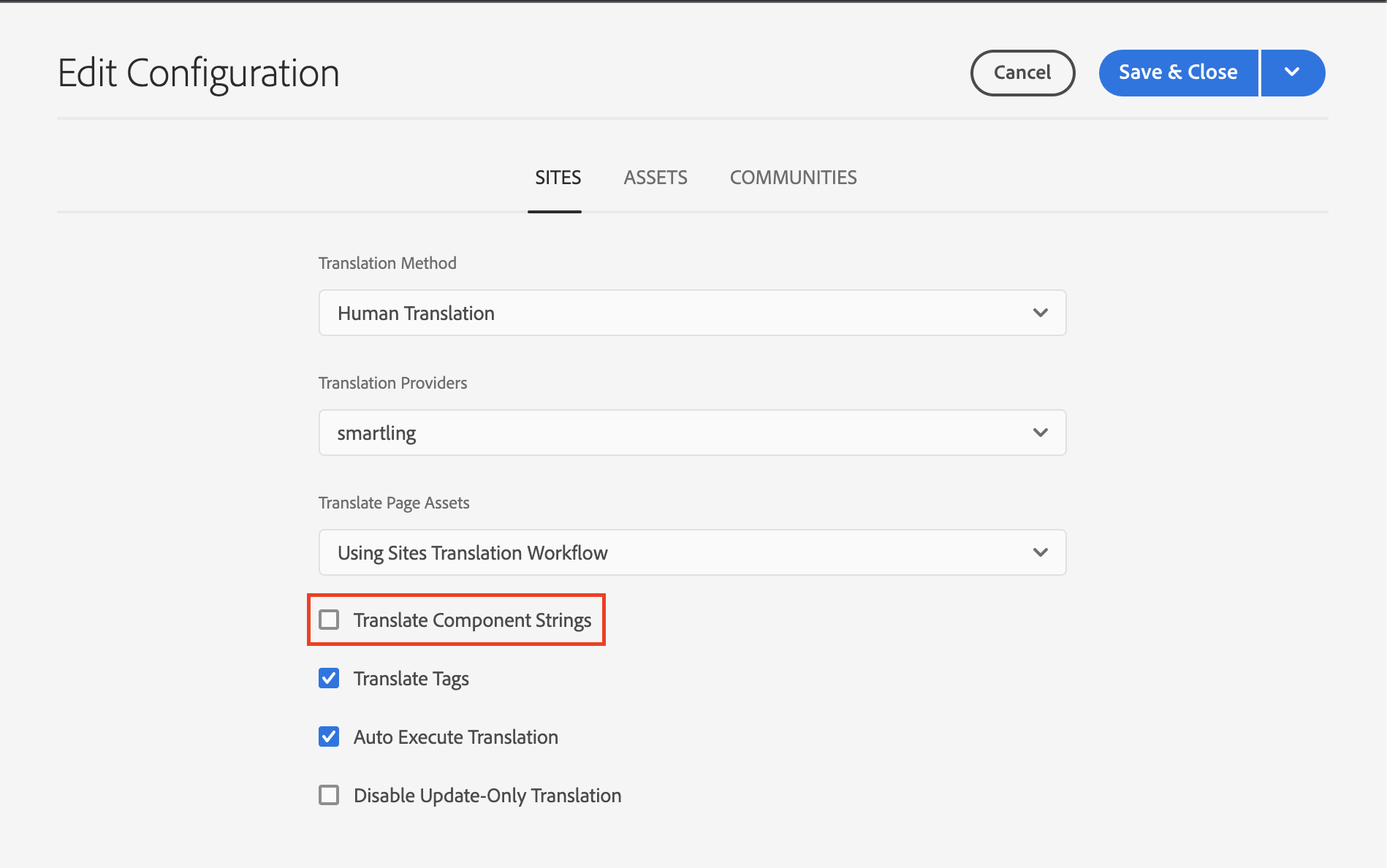Open the save options arrow beside Save & Close
The image size is (1387, 868).
click(x=1292, y=73)
